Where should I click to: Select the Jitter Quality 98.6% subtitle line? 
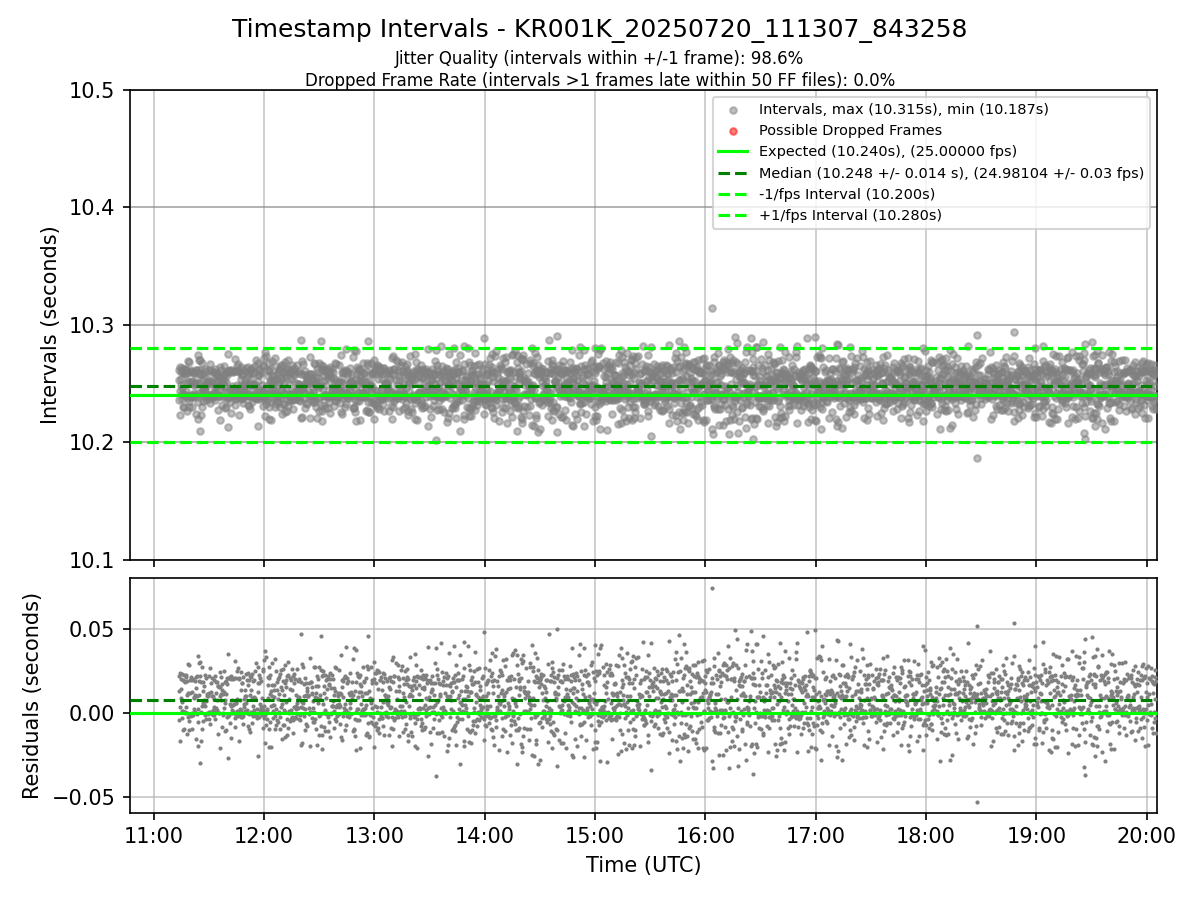[x=599, y=58]
